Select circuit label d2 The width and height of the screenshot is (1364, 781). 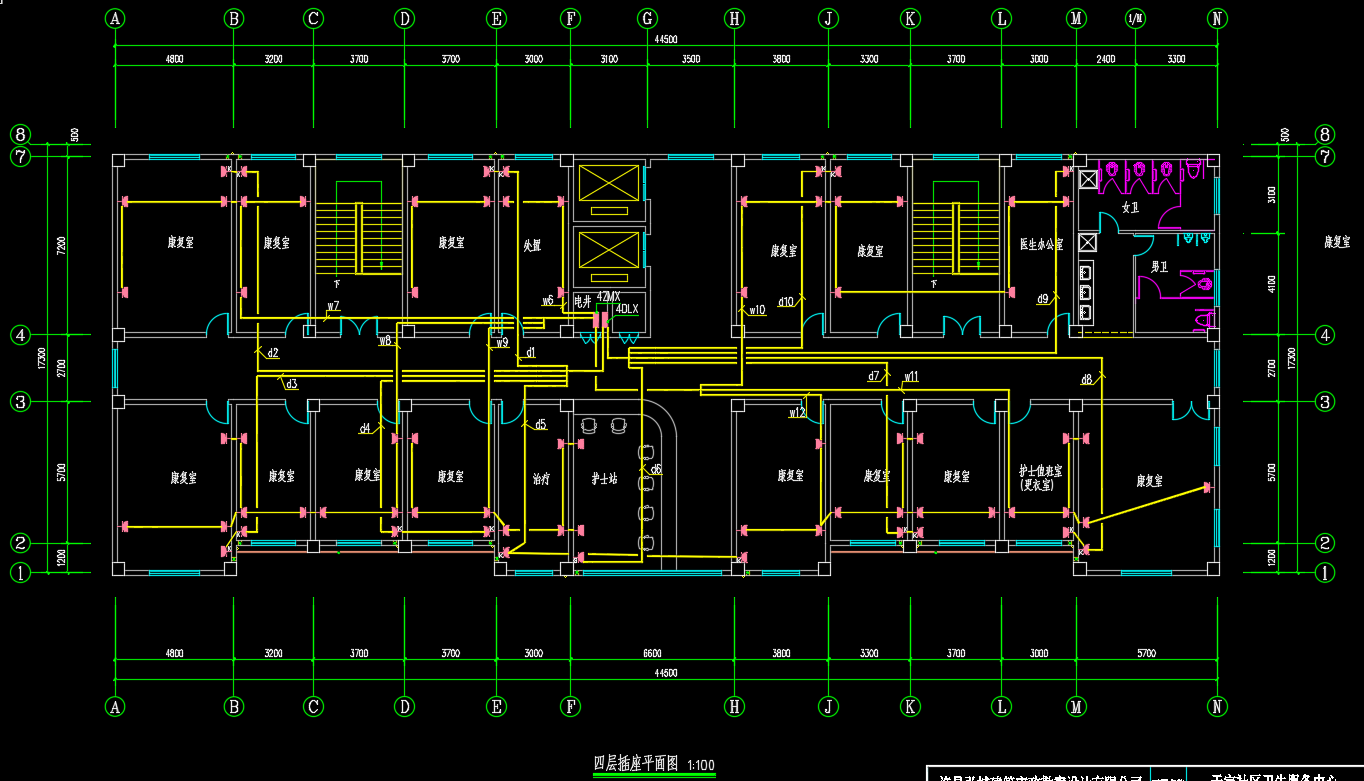pos(273,353)
